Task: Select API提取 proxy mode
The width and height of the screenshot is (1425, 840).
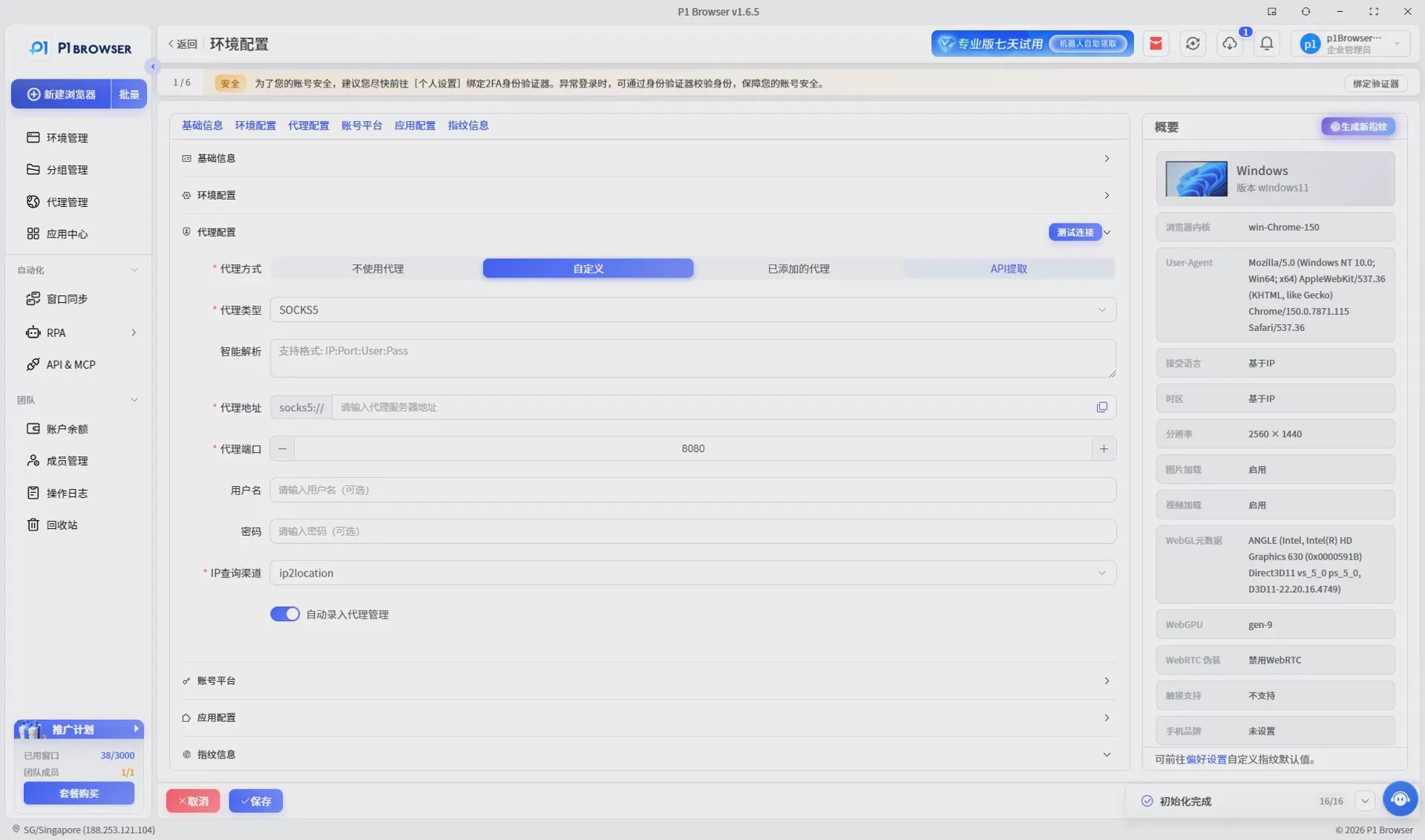Action: point(1009,269)
